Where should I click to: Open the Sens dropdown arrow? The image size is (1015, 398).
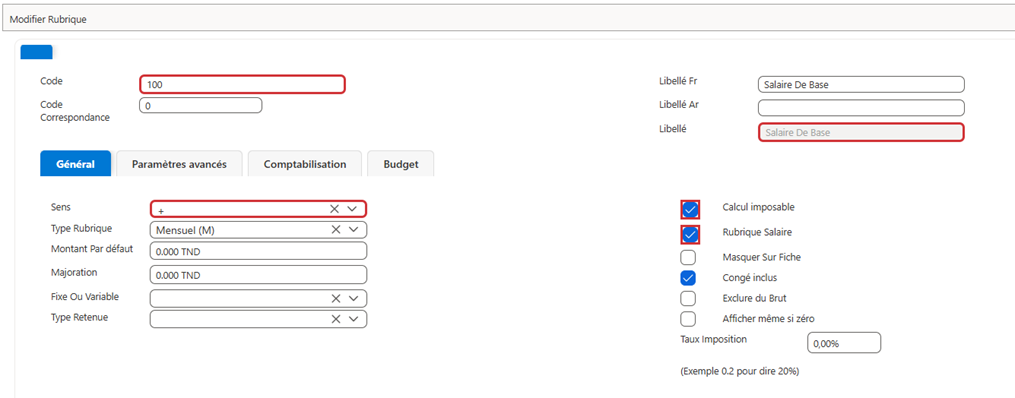pyautogui.click(x=353, y=208)
